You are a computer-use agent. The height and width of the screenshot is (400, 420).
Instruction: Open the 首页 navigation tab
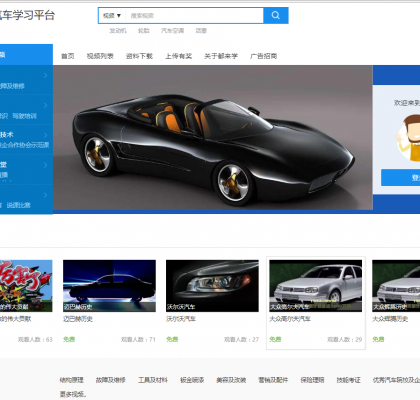tap(68, 56)
